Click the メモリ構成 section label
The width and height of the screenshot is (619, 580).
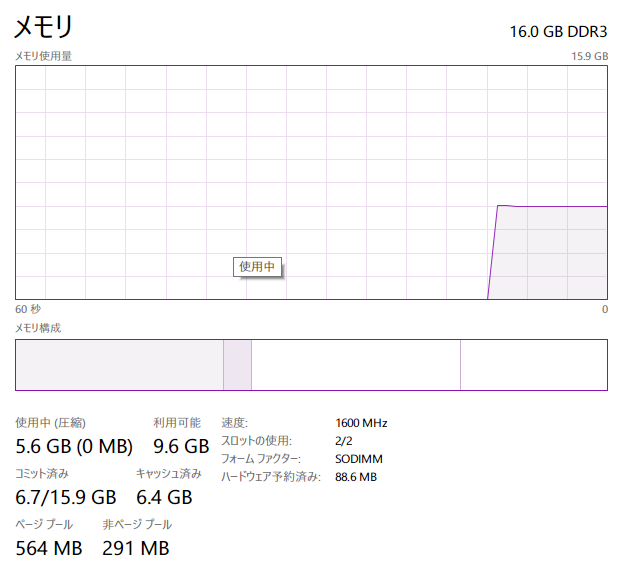(38, 328)
